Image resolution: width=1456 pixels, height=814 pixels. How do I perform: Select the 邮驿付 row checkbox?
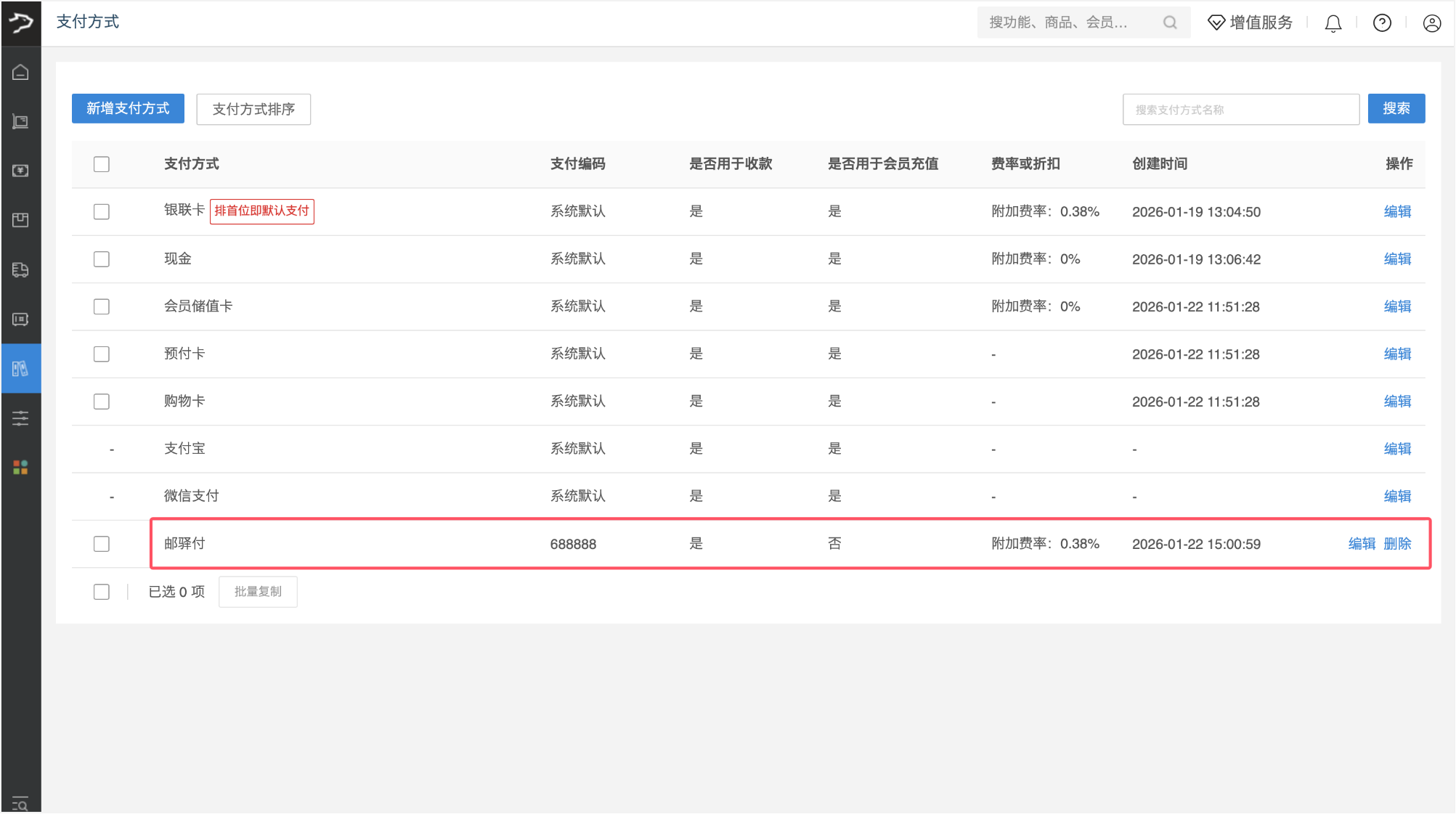pos(102,544)
